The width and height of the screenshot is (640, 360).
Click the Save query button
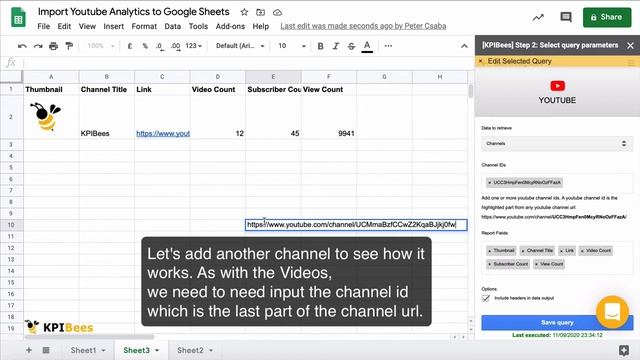(x=557, y=322)
